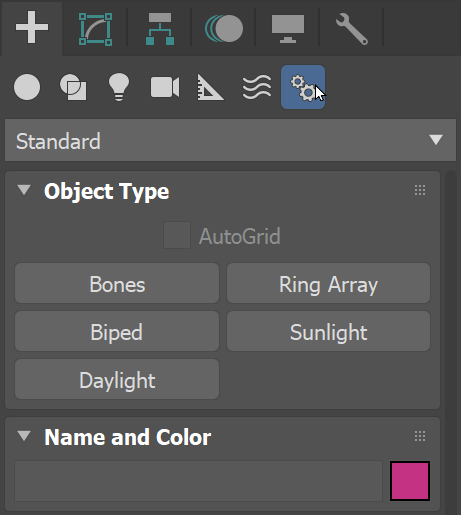The height and width of the screenshot is (515, 461).
Task: Switch to the Motion panel tab
Action: (224, 29)
